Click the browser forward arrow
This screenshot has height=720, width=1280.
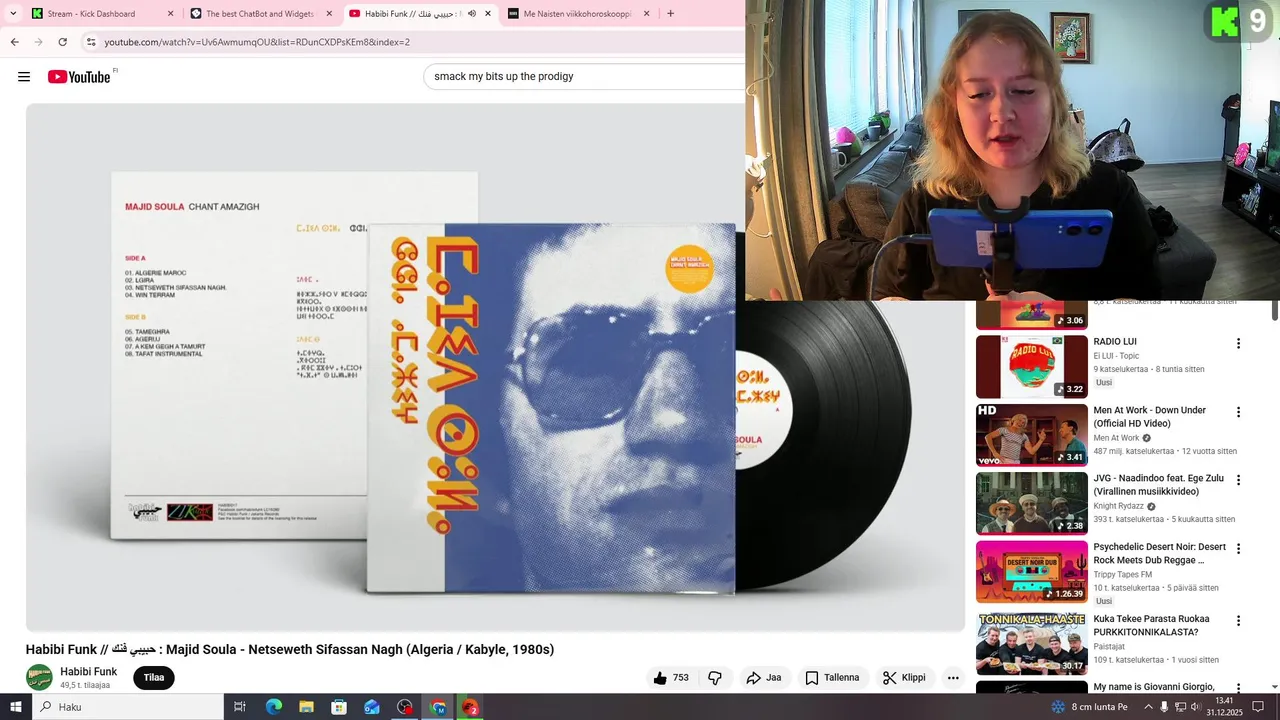tap(38, 42)
